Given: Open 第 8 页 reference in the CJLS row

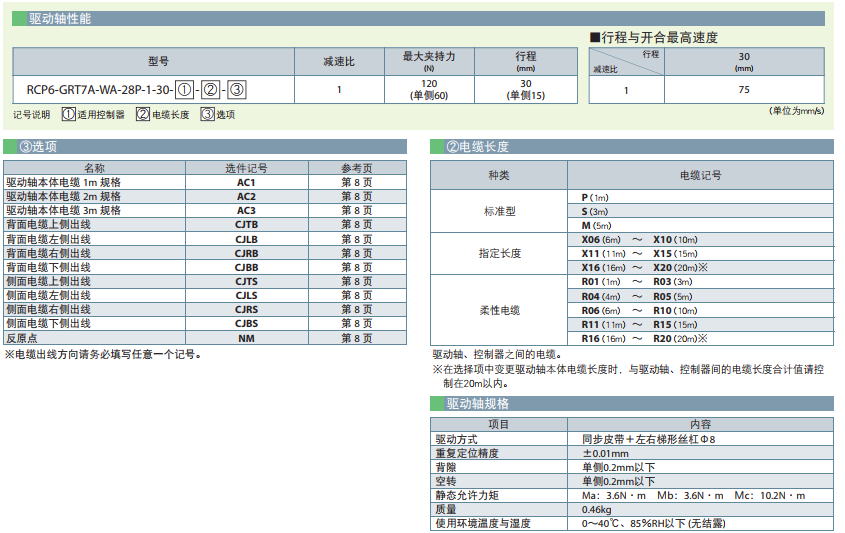Looking at the screenshot, I should tap(356, 296).
